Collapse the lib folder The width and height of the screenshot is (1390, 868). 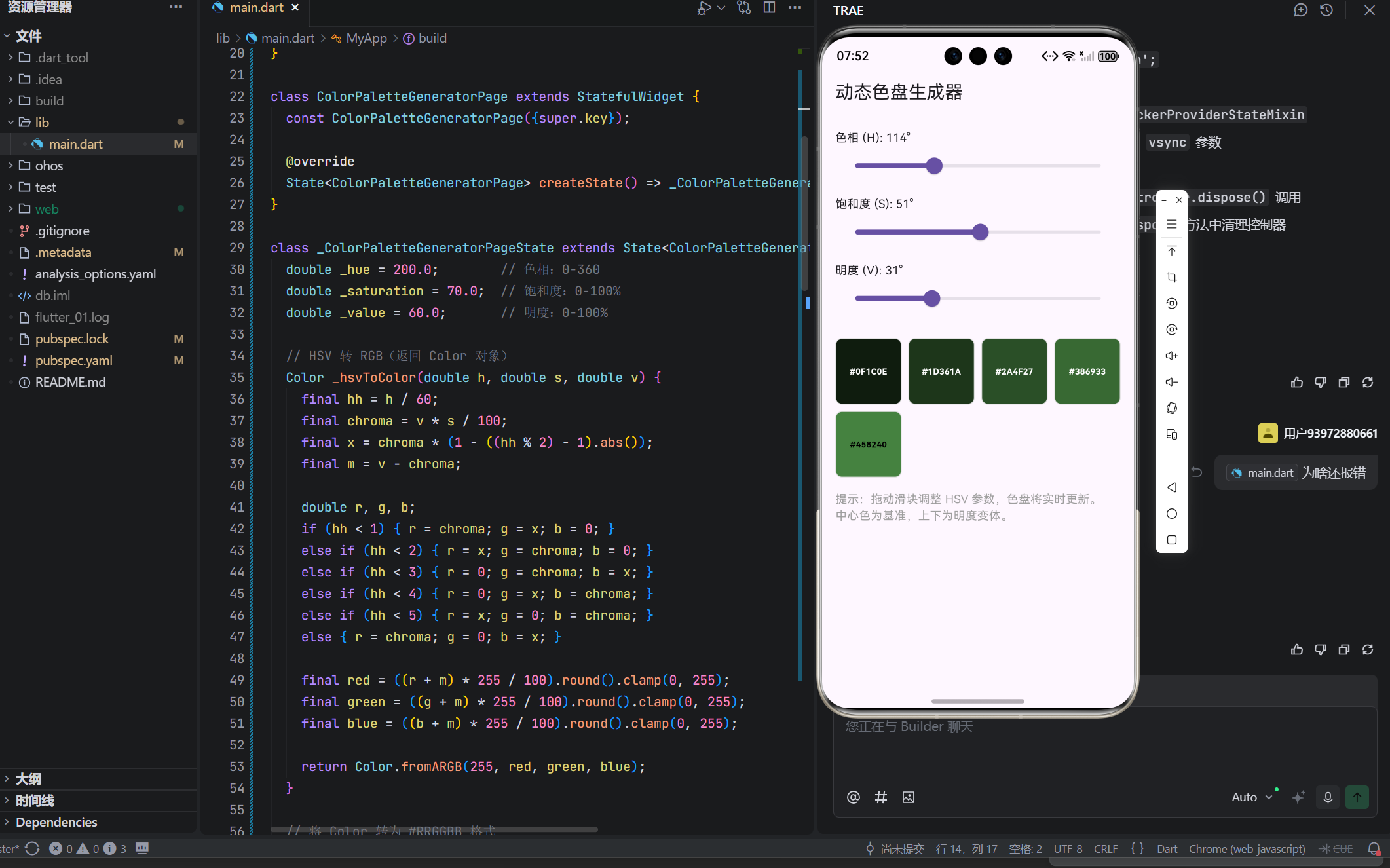pos(42,123)
